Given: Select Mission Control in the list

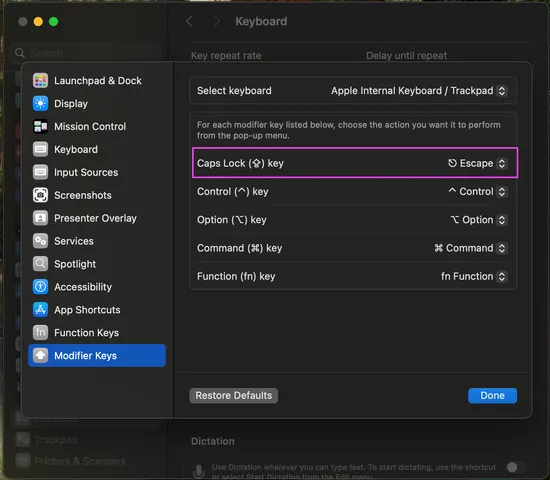Looking at the screenshot, I should click(97, 126).
